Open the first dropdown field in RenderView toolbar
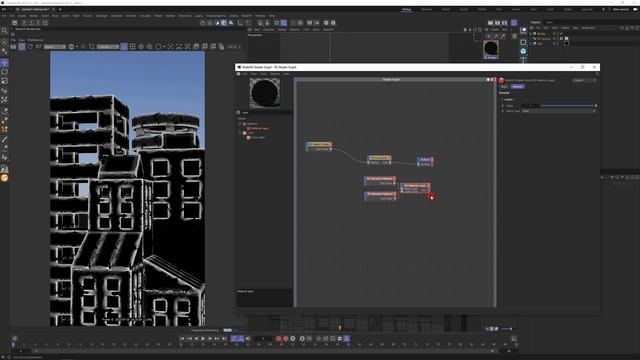 pos(54,47)
